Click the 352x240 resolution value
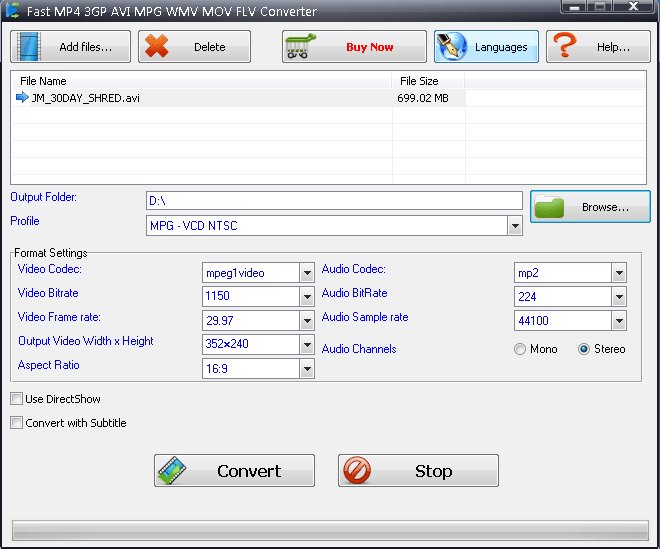Image resolution: width=660 pixels, height=549 pixels. click(227, 344)
